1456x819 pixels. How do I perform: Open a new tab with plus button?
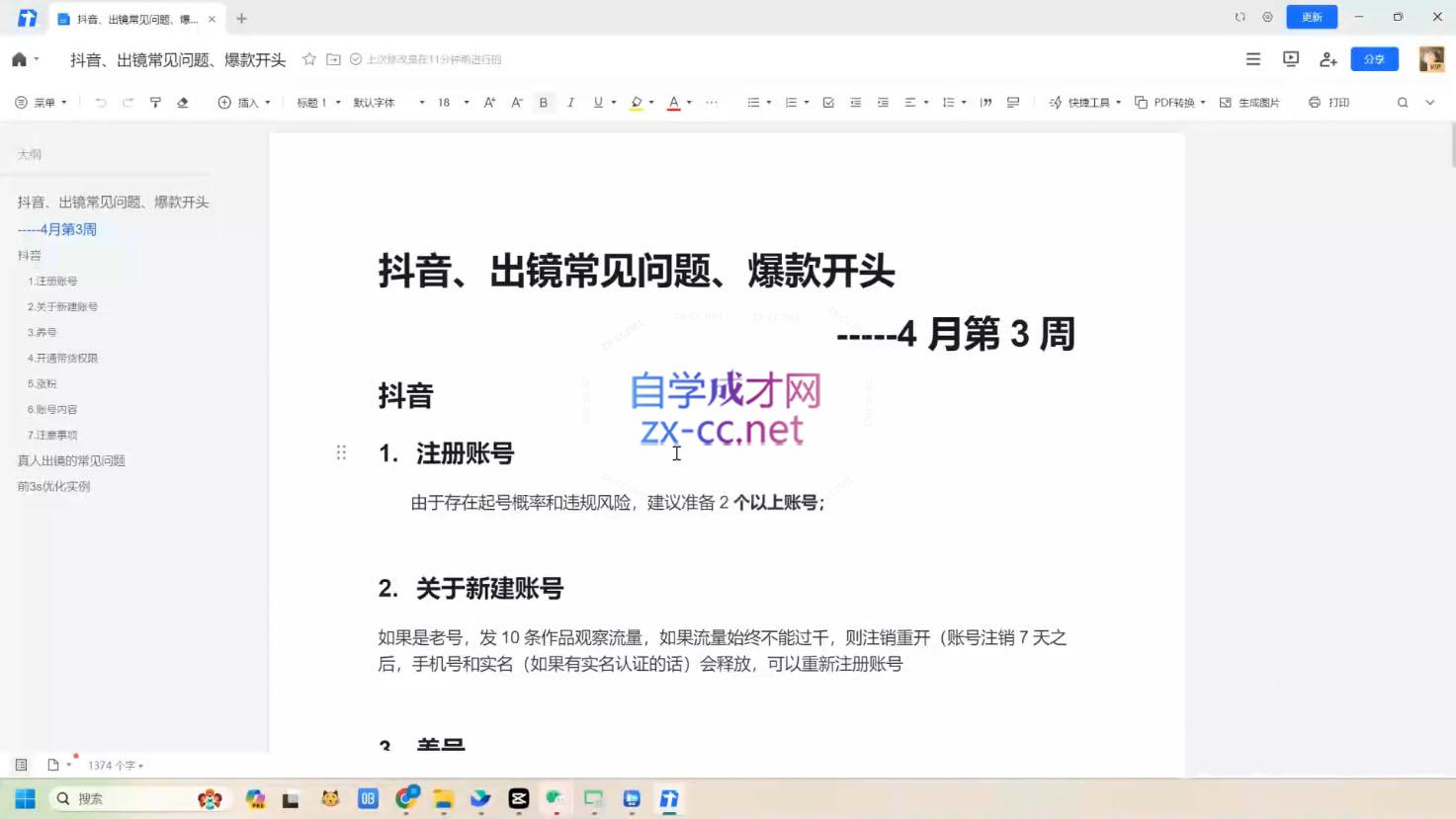coord(241,19)
